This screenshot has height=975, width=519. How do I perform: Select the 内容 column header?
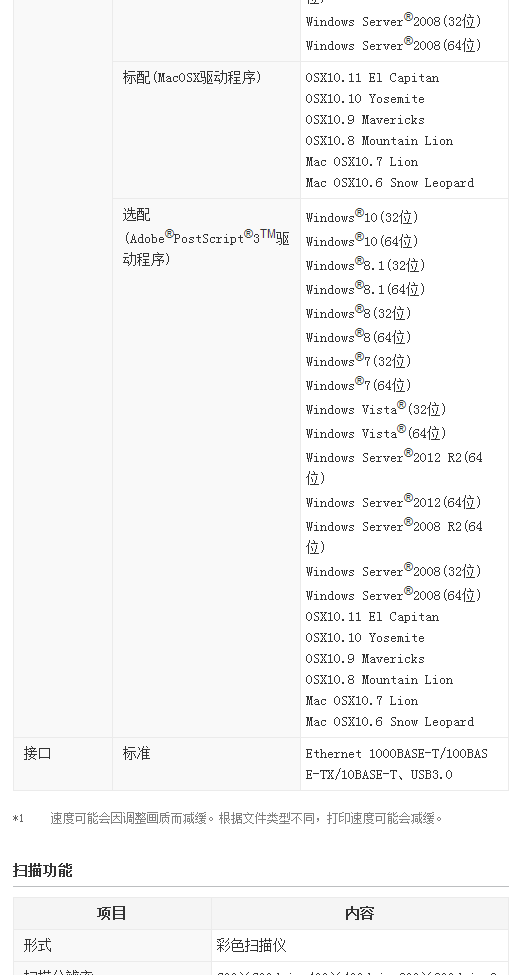(x=360, y=913)
